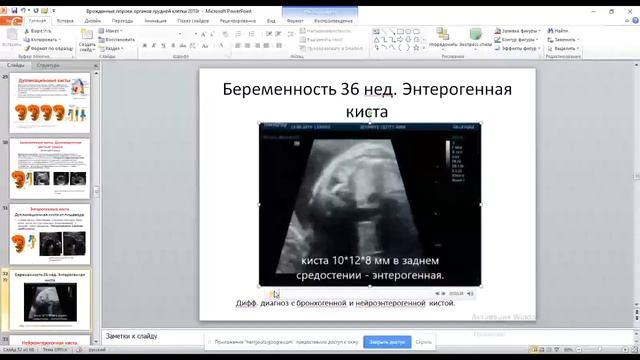Open Заливка фигуры fill dropdown
640x360 pixels.
518,31
